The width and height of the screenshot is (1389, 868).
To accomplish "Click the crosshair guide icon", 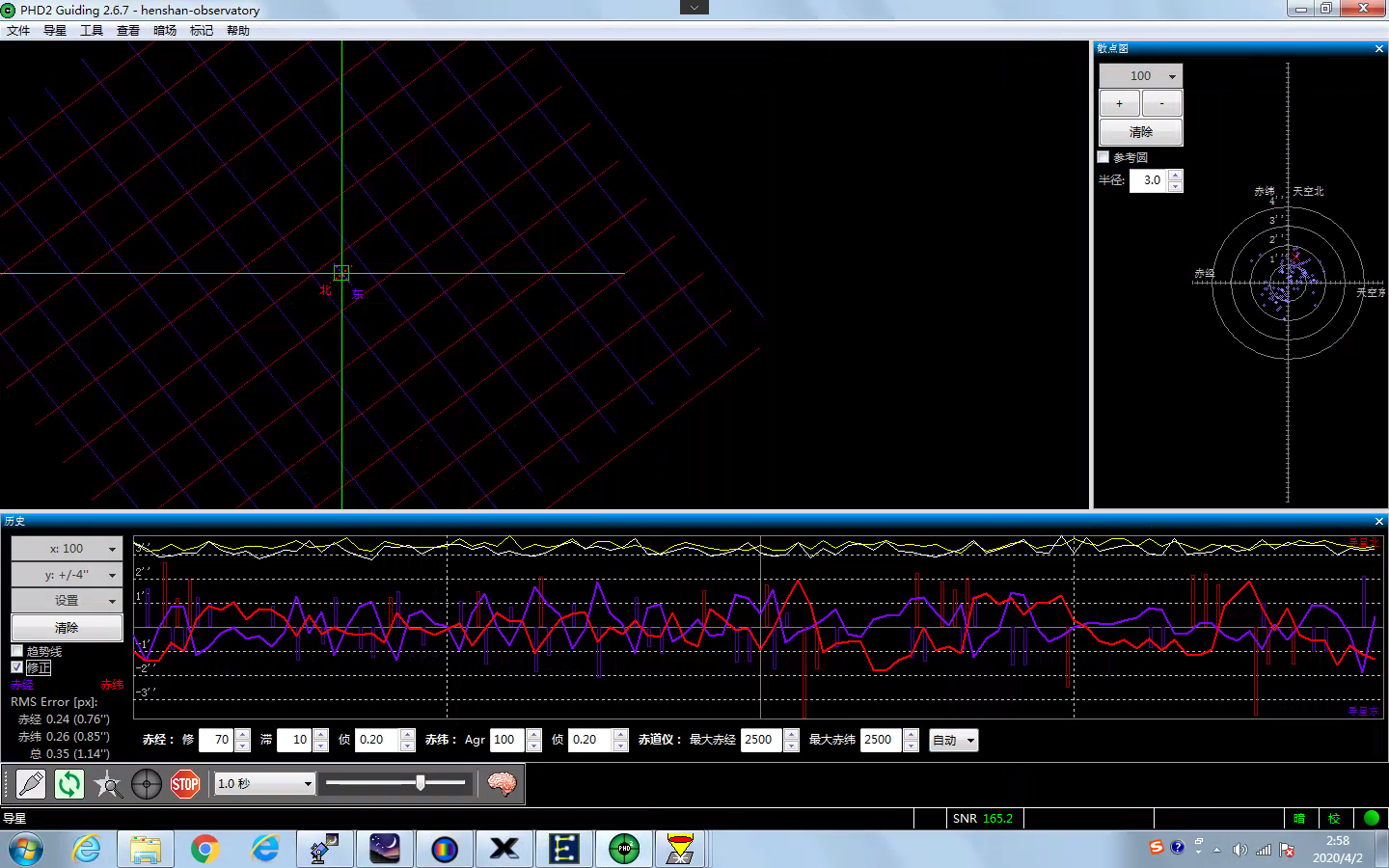I will [147, 784].
